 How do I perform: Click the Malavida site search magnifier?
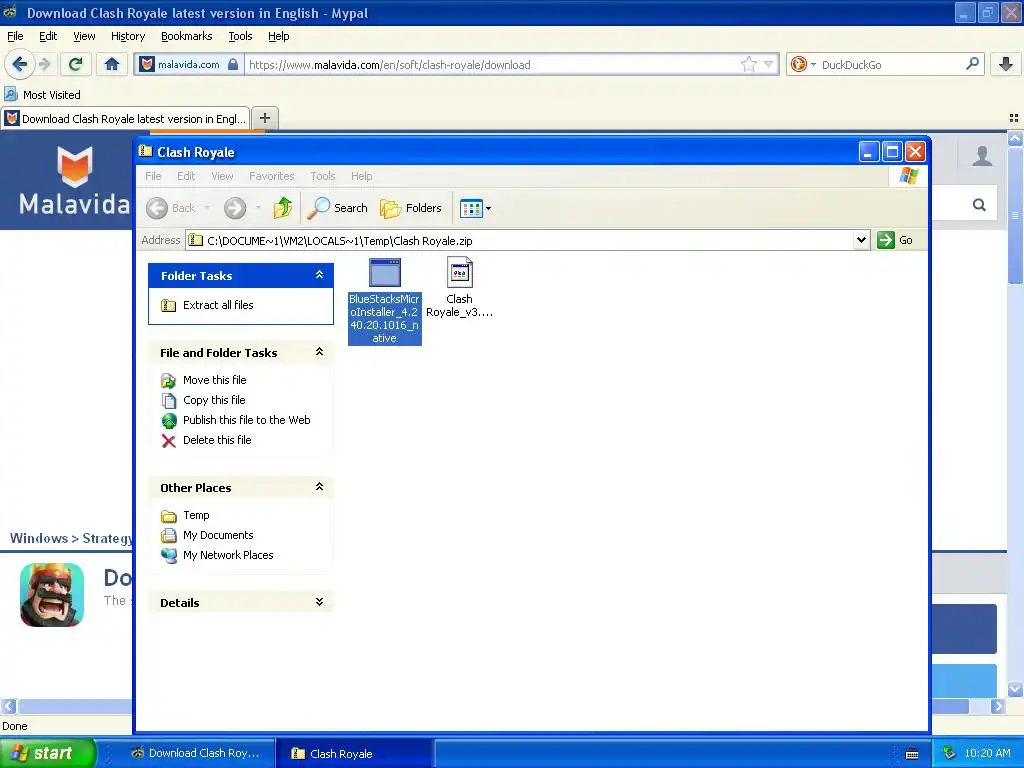point(979,205)
